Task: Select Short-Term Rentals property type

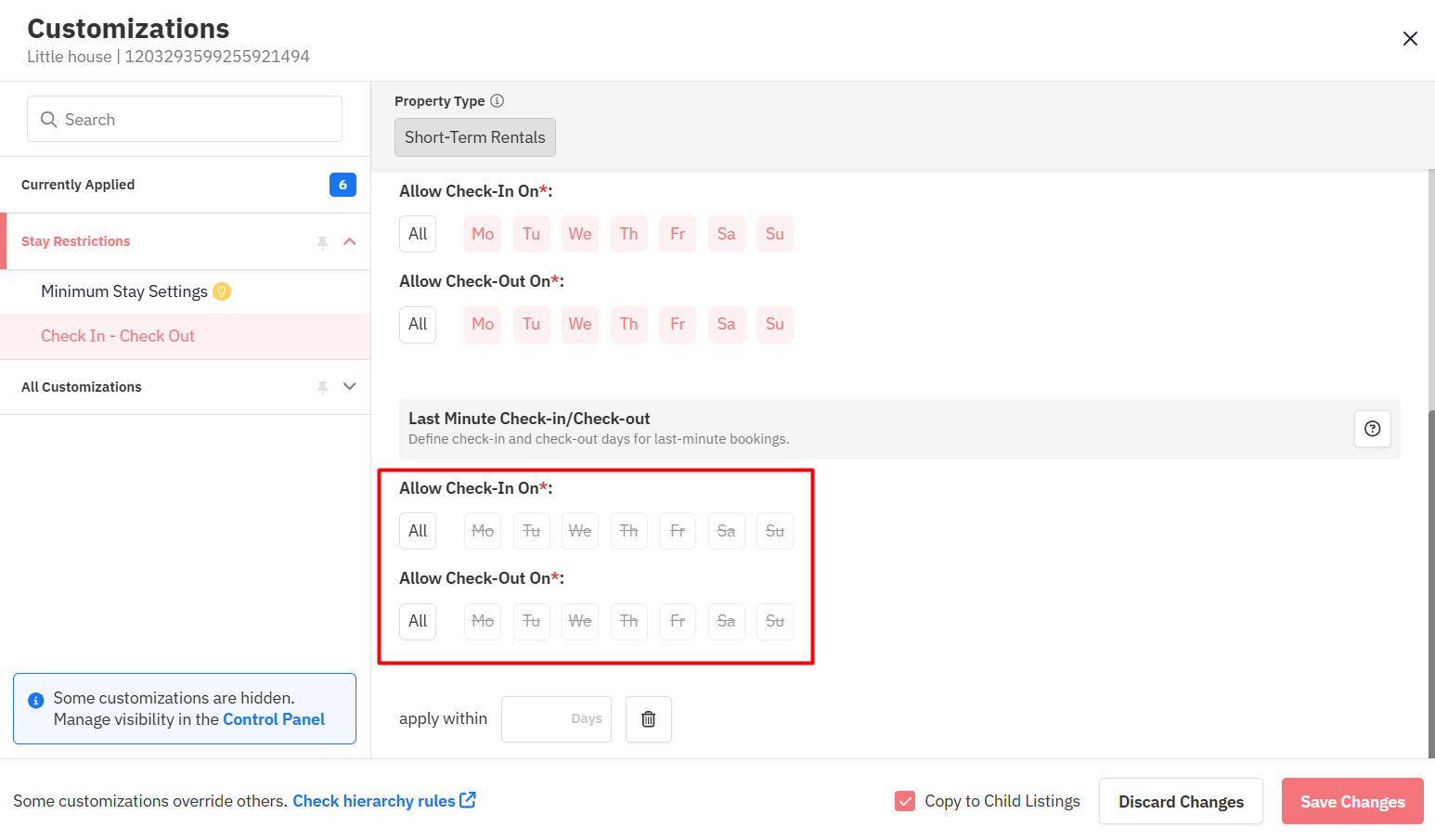Action: coord(475,137)
